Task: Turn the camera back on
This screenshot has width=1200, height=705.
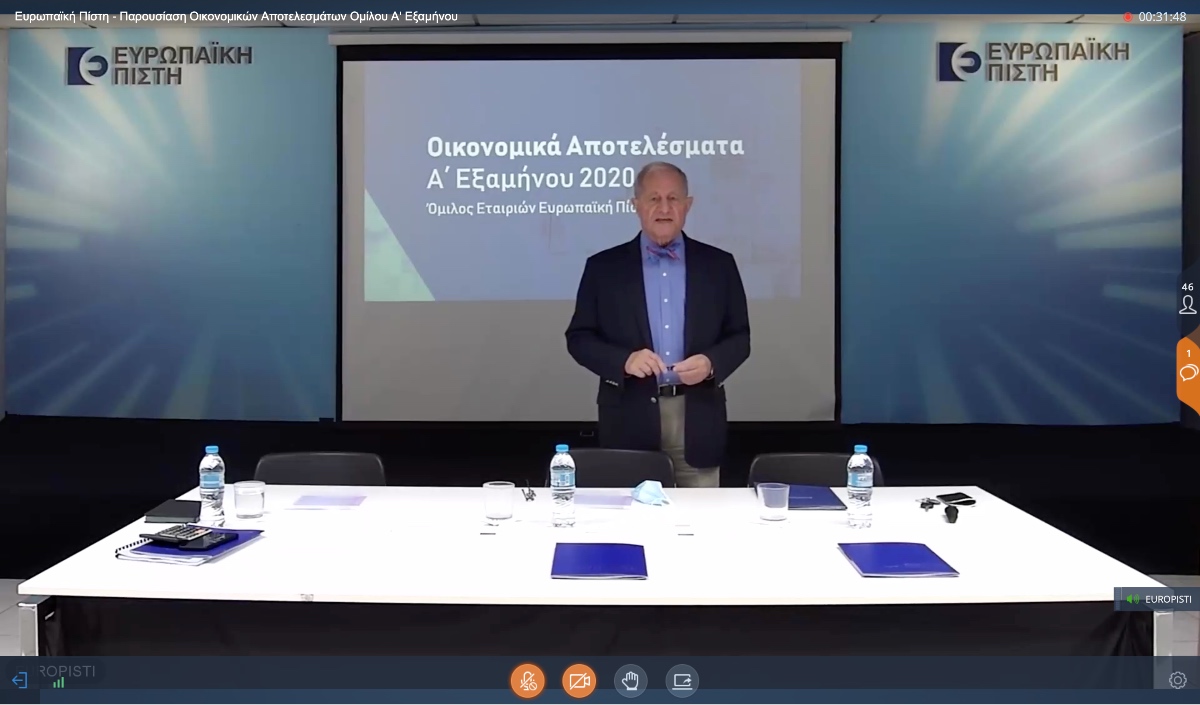Action: 579,681
